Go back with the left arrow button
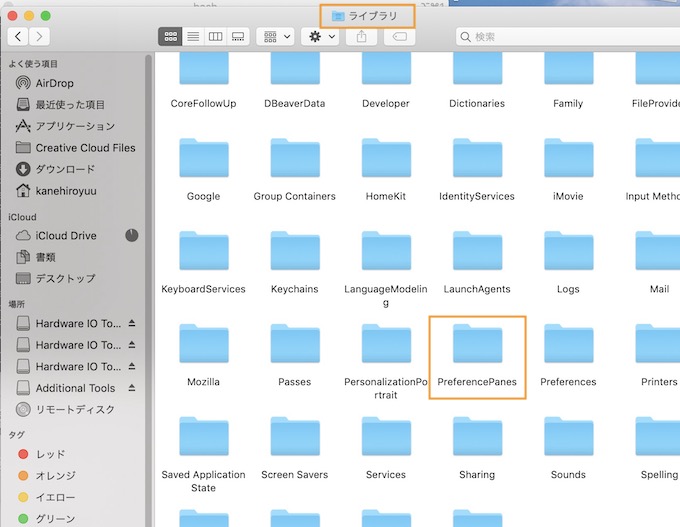Image resolution: width=680 pixels, height=527 pixels. [18, 36]
